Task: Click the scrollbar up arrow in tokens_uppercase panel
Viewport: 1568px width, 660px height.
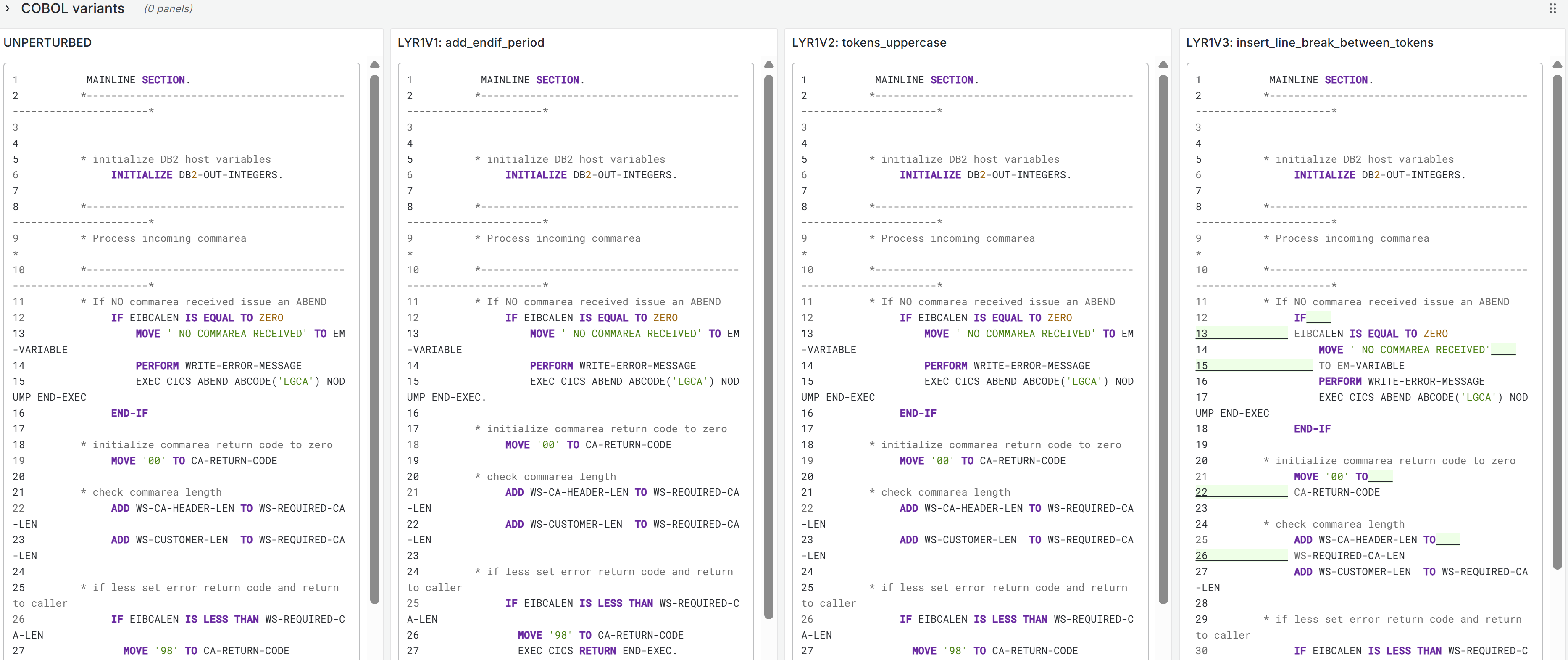Action: (x=1163, y=64)
